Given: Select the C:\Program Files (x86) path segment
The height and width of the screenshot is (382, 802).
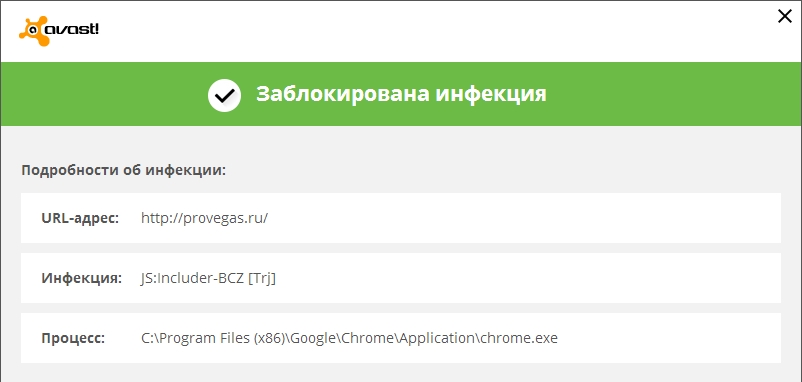Looking at the screenshot, I should (212, 339).
